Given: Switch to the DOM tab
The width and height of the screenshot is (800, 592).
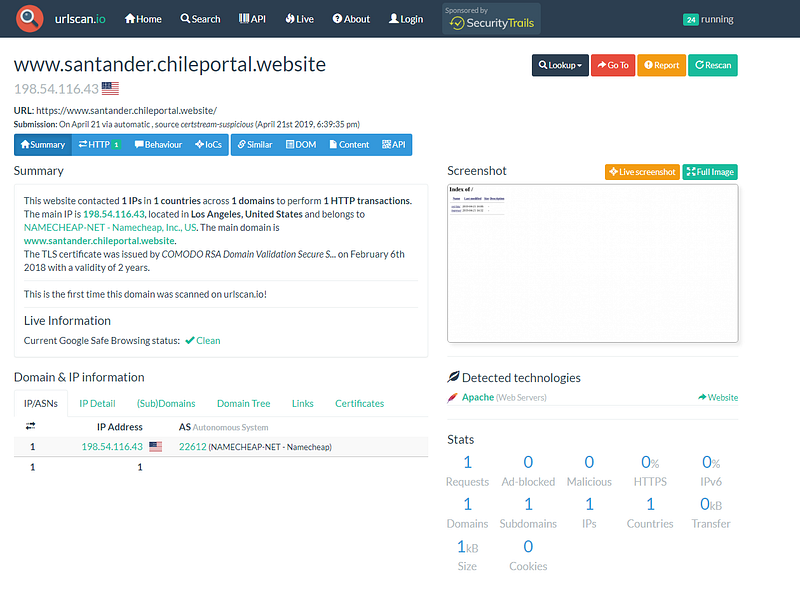Looking at the screenshot, I should tap(301, 145).
